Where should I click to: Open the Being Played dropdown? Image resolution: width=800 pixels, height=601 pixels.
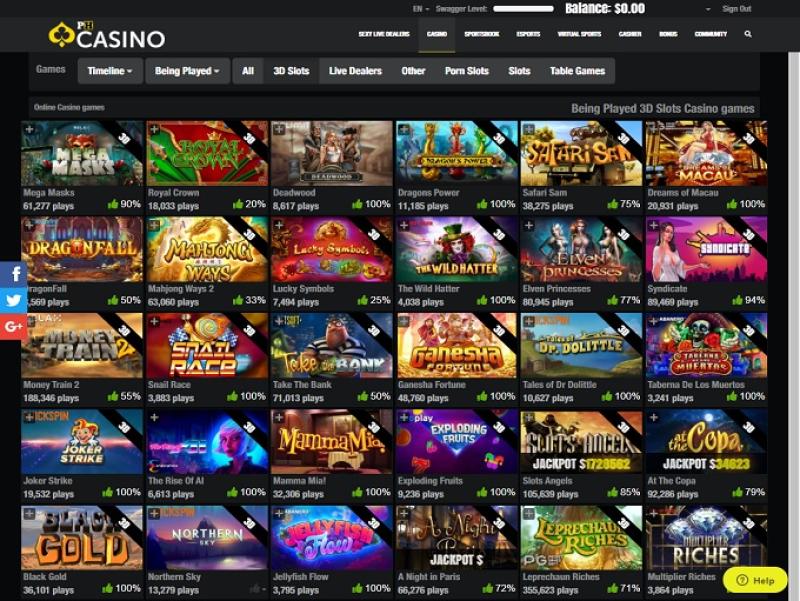click(187, 71)
